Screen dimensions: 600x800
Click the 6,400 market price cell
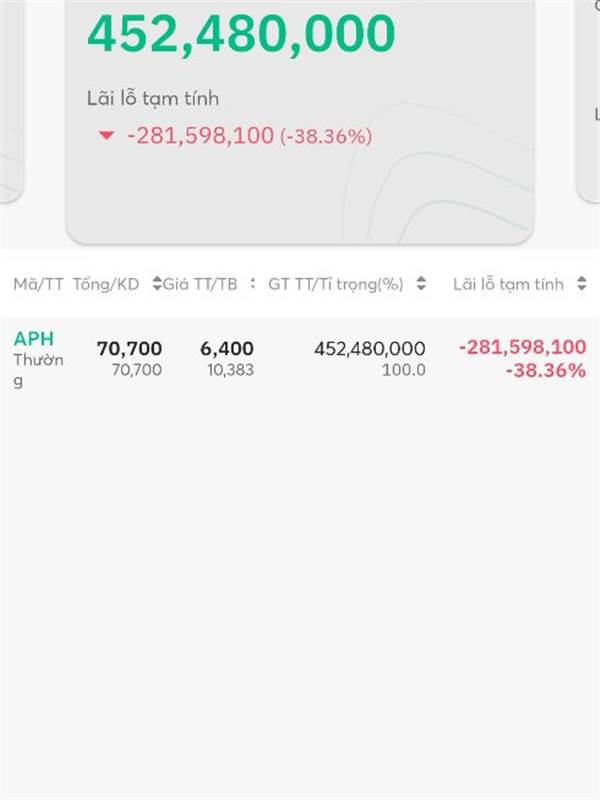coord(227,348)
